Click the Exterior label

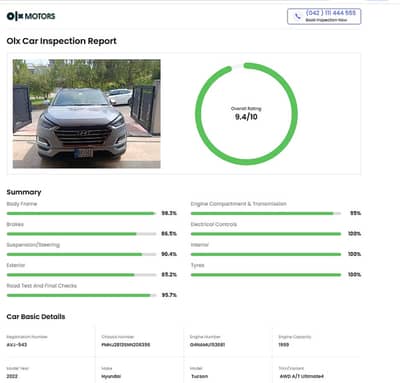16,265
